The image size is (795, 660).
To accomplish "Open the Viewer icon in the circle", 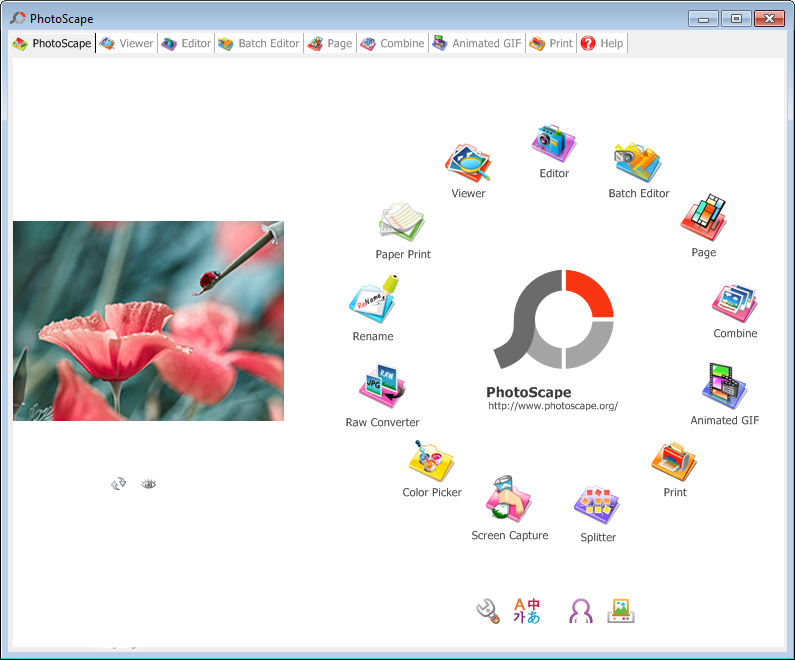I will (x=468, y=163).
